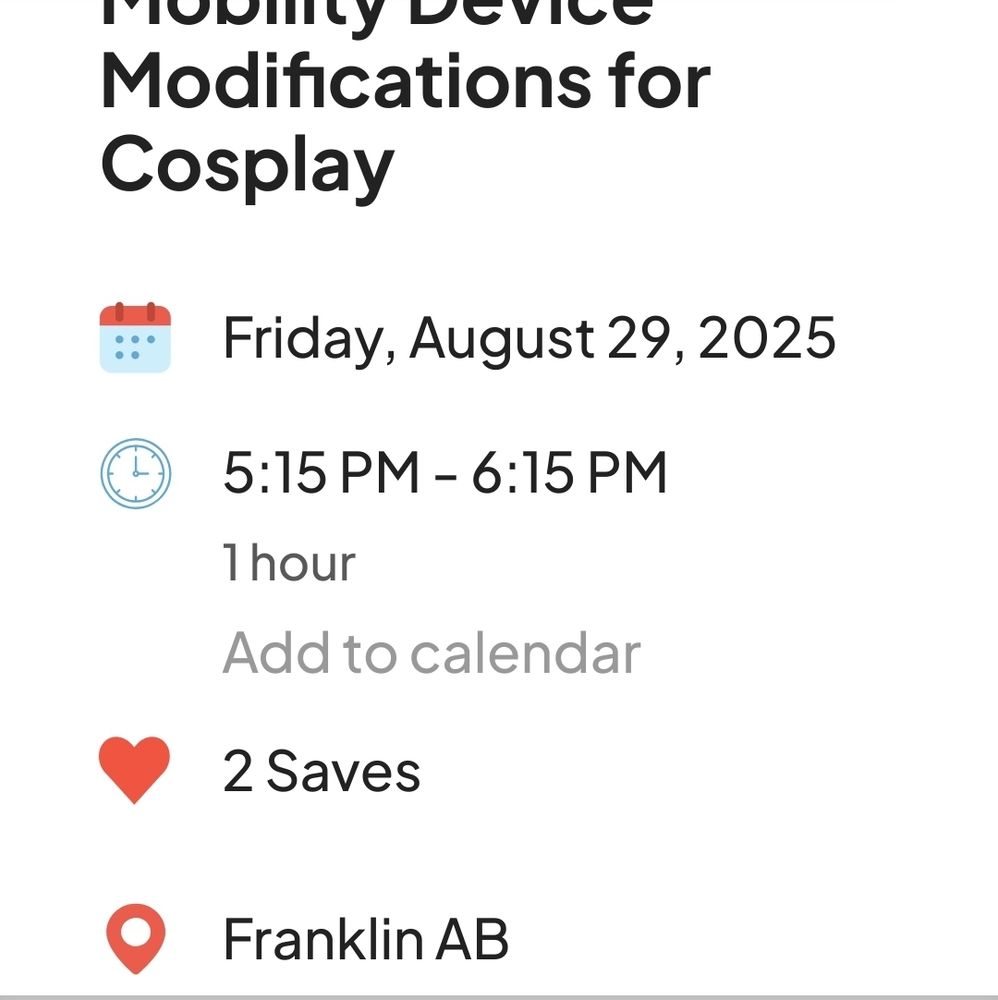
Task: Click the gray divider bar at bottom
Action: [499, 997]
